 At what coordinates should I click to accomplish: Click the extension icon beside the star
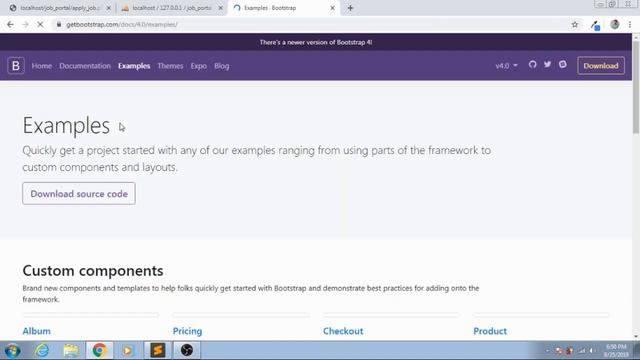tap(595, 25)
